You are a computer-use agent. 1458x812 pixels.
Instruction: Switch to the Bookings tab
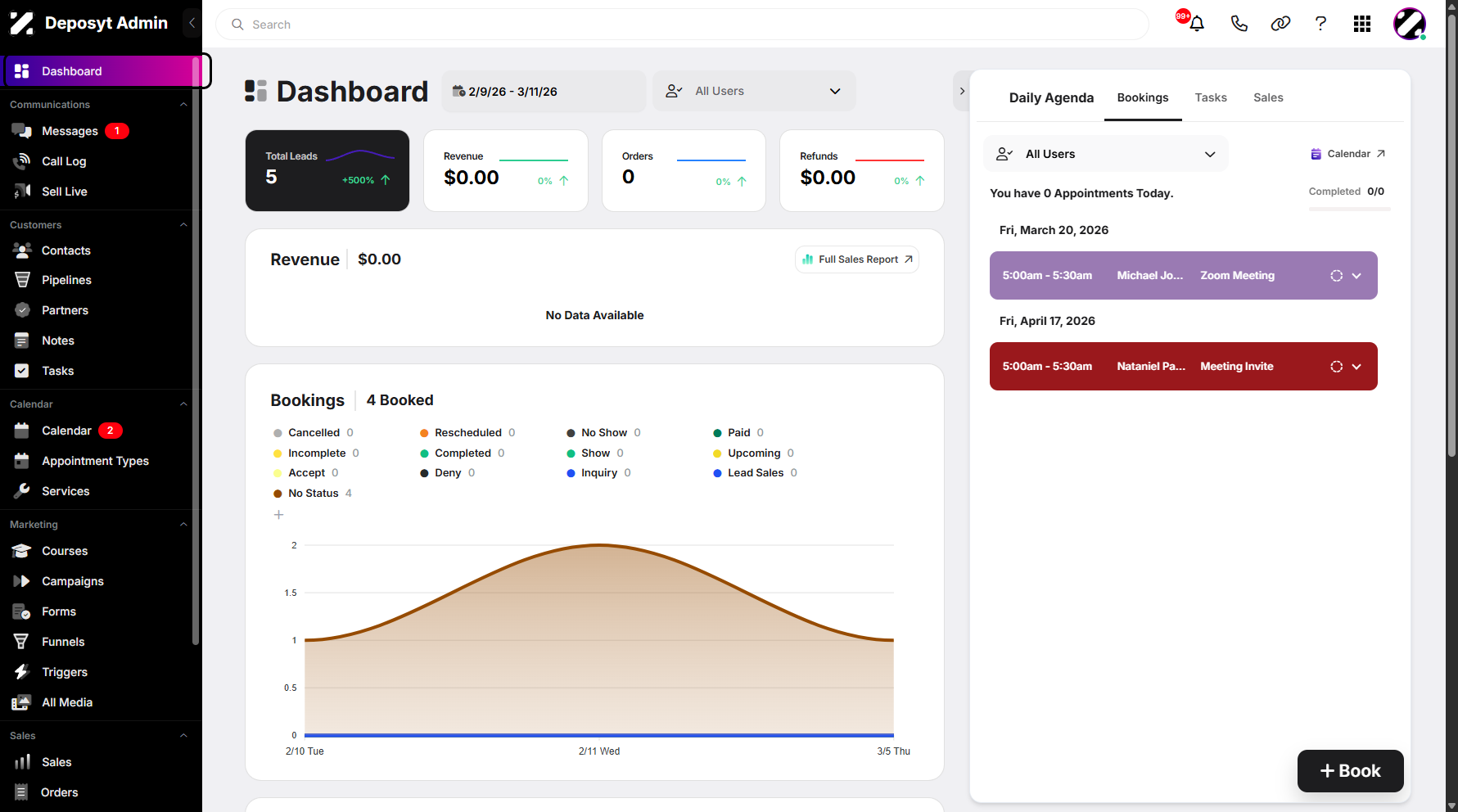click(1143, 97)
